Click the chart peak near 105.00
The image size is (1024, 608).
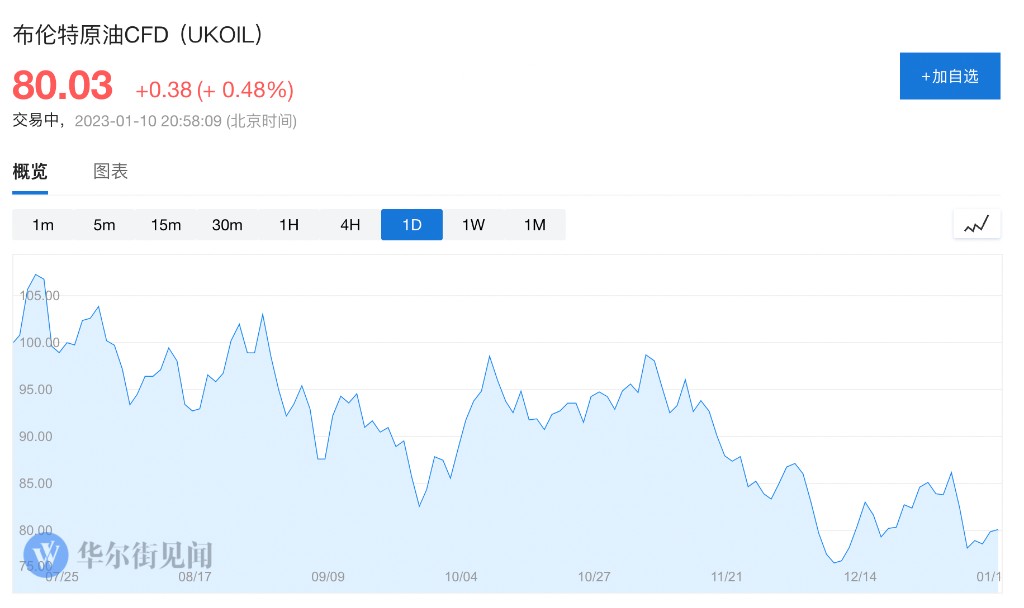pos(36,274)
